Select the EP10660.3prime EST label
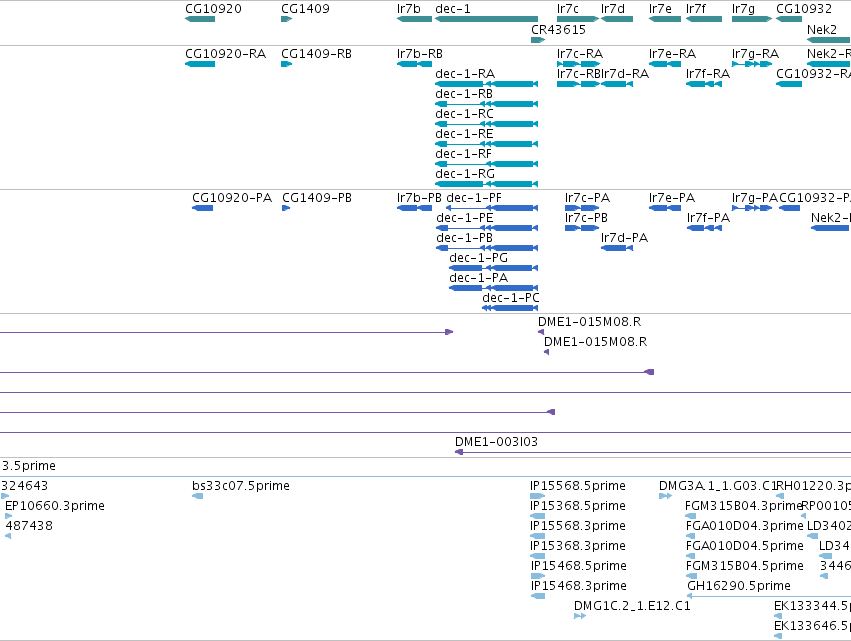This screenshot has height=641, width=851. click(55, 506)
